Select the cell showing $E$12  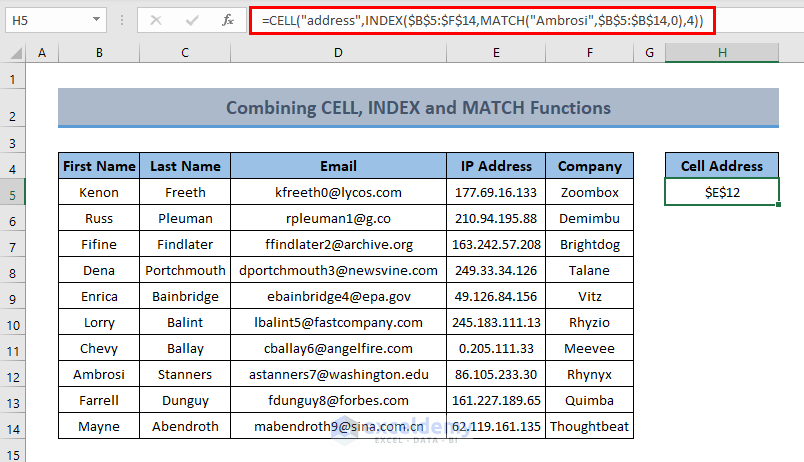[x=722, y=192]
